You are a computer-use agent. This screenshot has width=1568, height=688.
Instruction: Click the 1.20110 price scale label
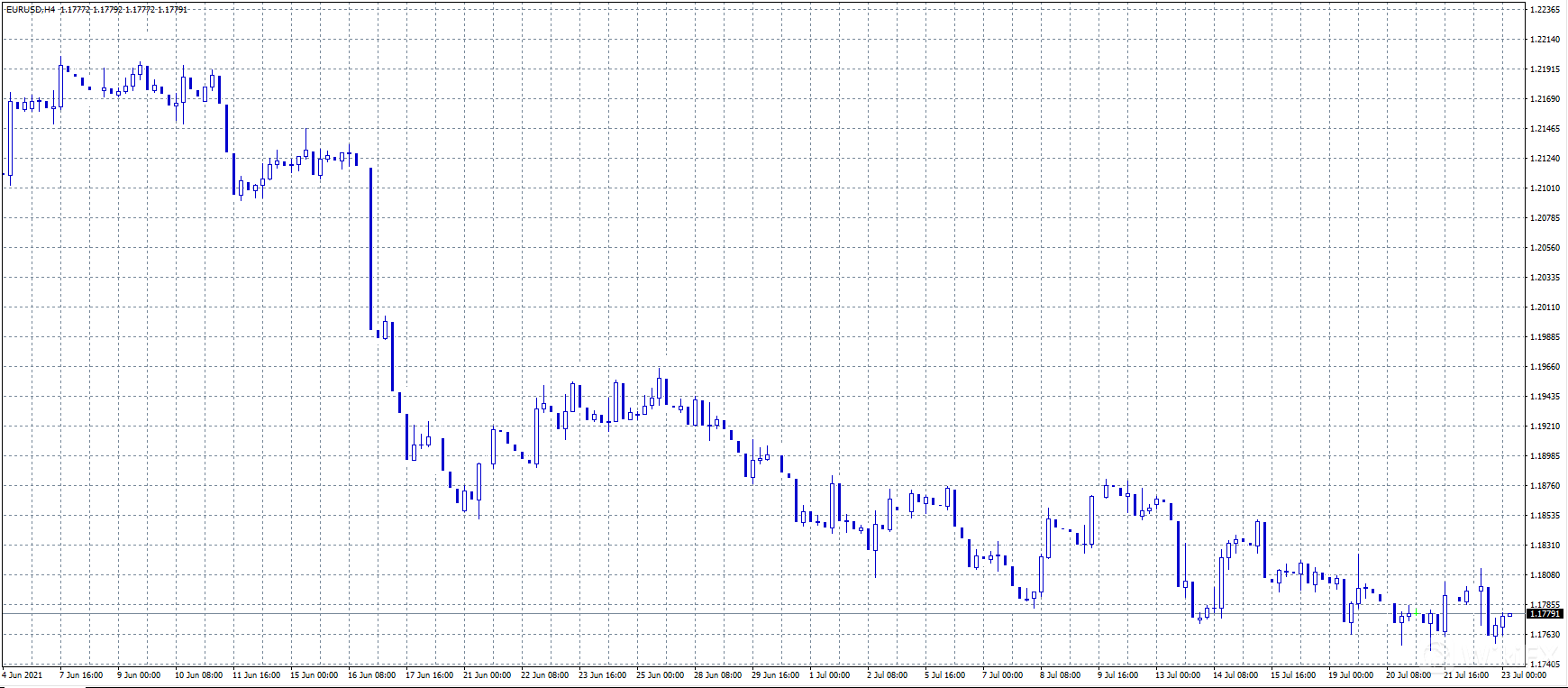pos(1545,307)
